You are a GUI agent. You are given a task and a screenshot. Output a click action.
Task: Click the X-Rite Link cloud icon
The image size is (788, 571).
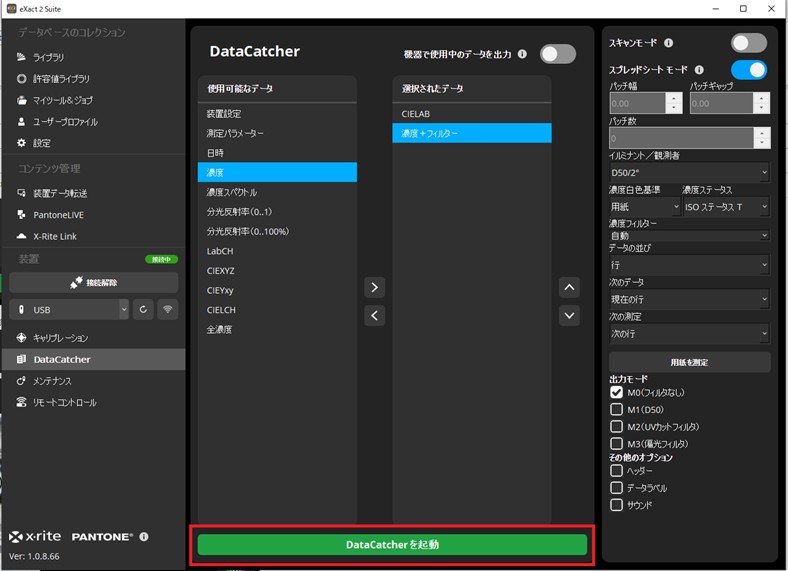click(x=22, y=236)
